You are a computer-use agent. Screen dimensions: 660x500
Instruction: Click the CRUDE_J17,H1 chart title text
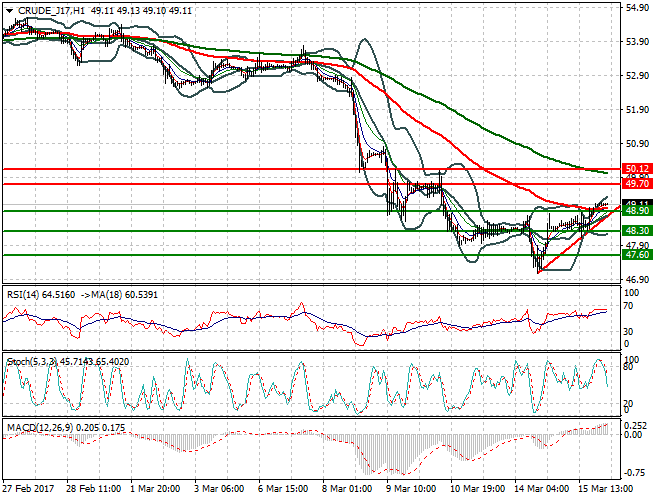click(x=49, y=10)
